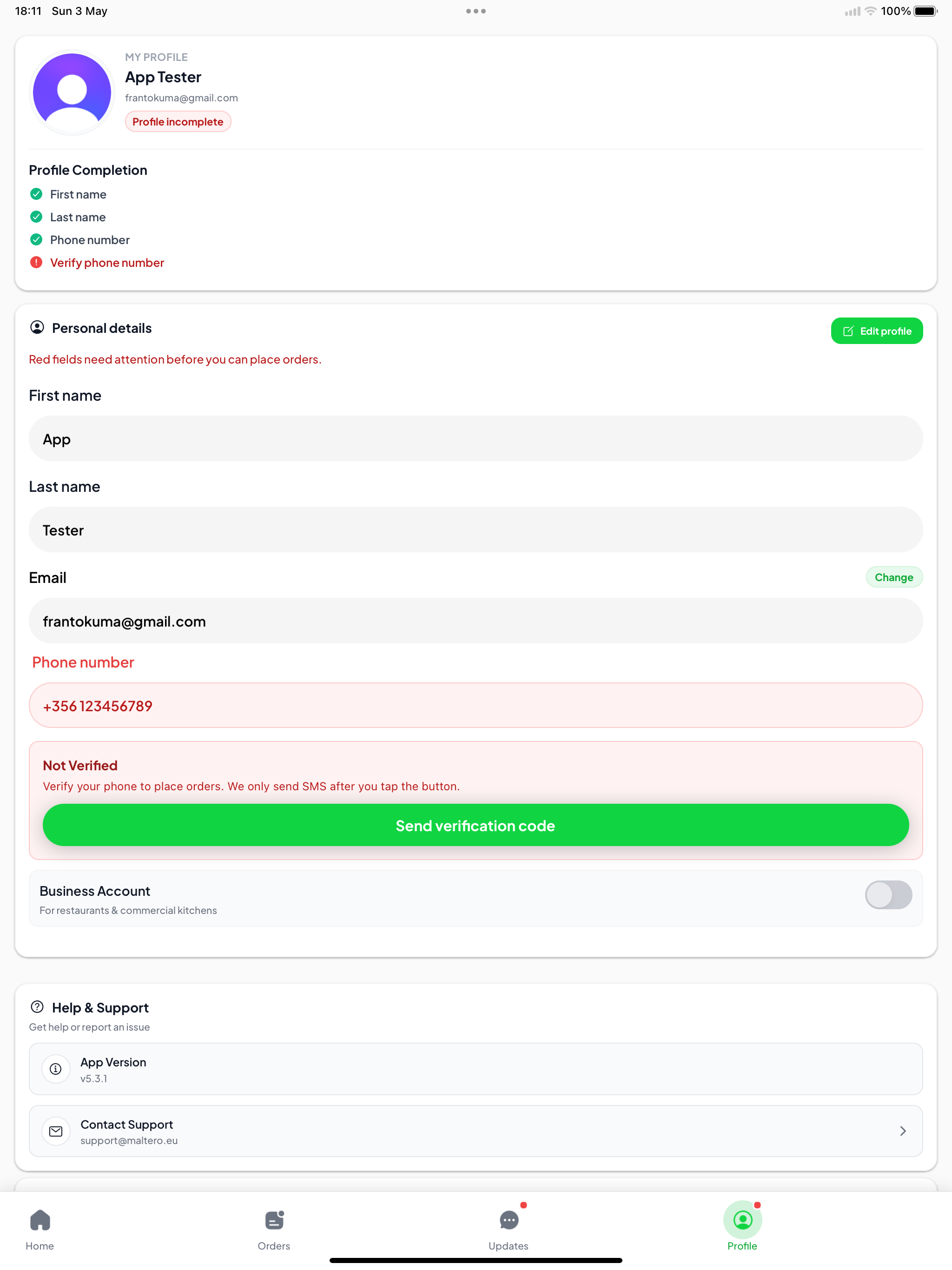Open the Updates chat bubble icon
Viewport: 952px width, 1270px height.
pyautogui.click(x=509, y=1220)
